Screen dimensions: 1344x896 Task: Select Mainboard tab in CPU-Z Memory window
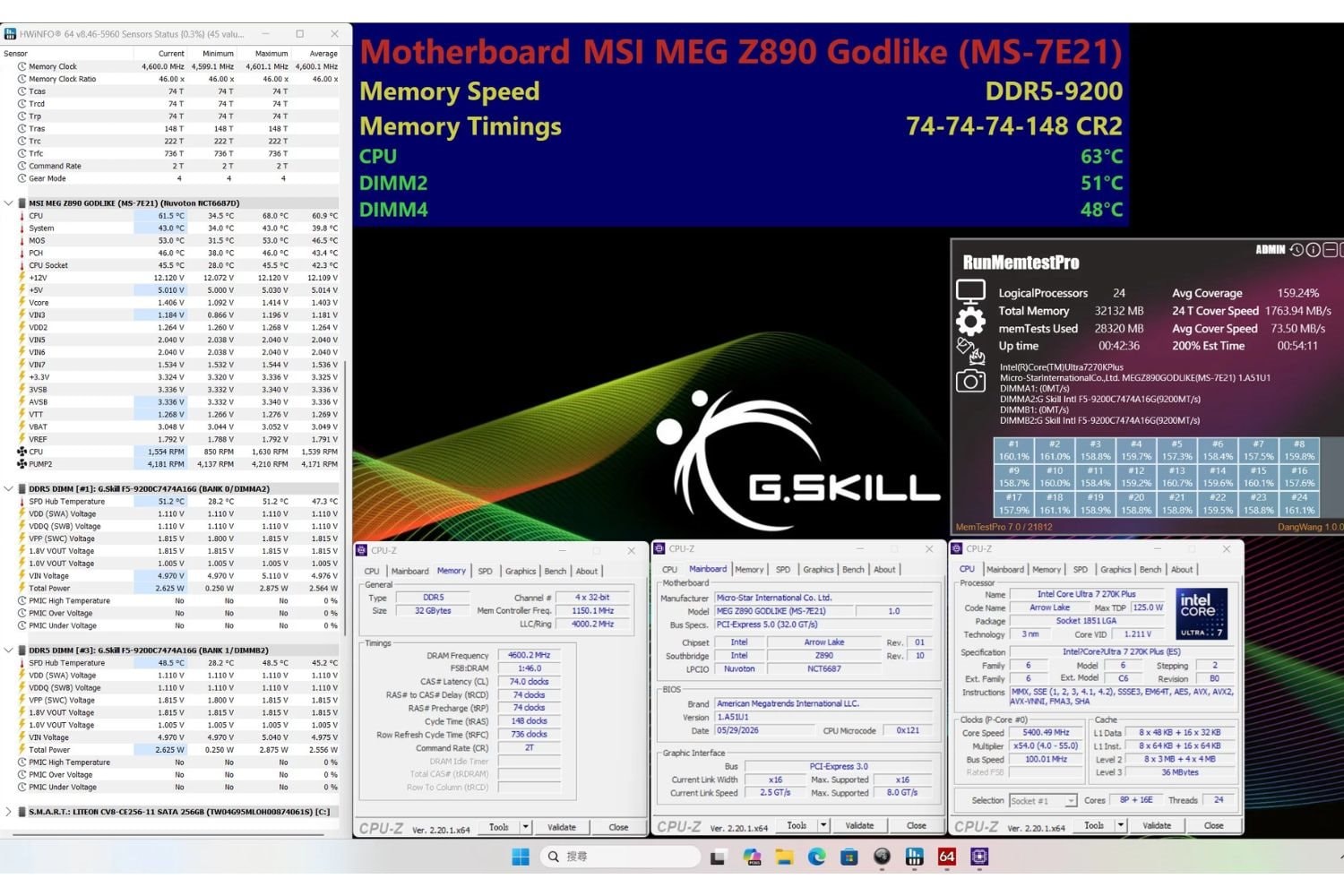pyautogui.click(x=409, y=571)
